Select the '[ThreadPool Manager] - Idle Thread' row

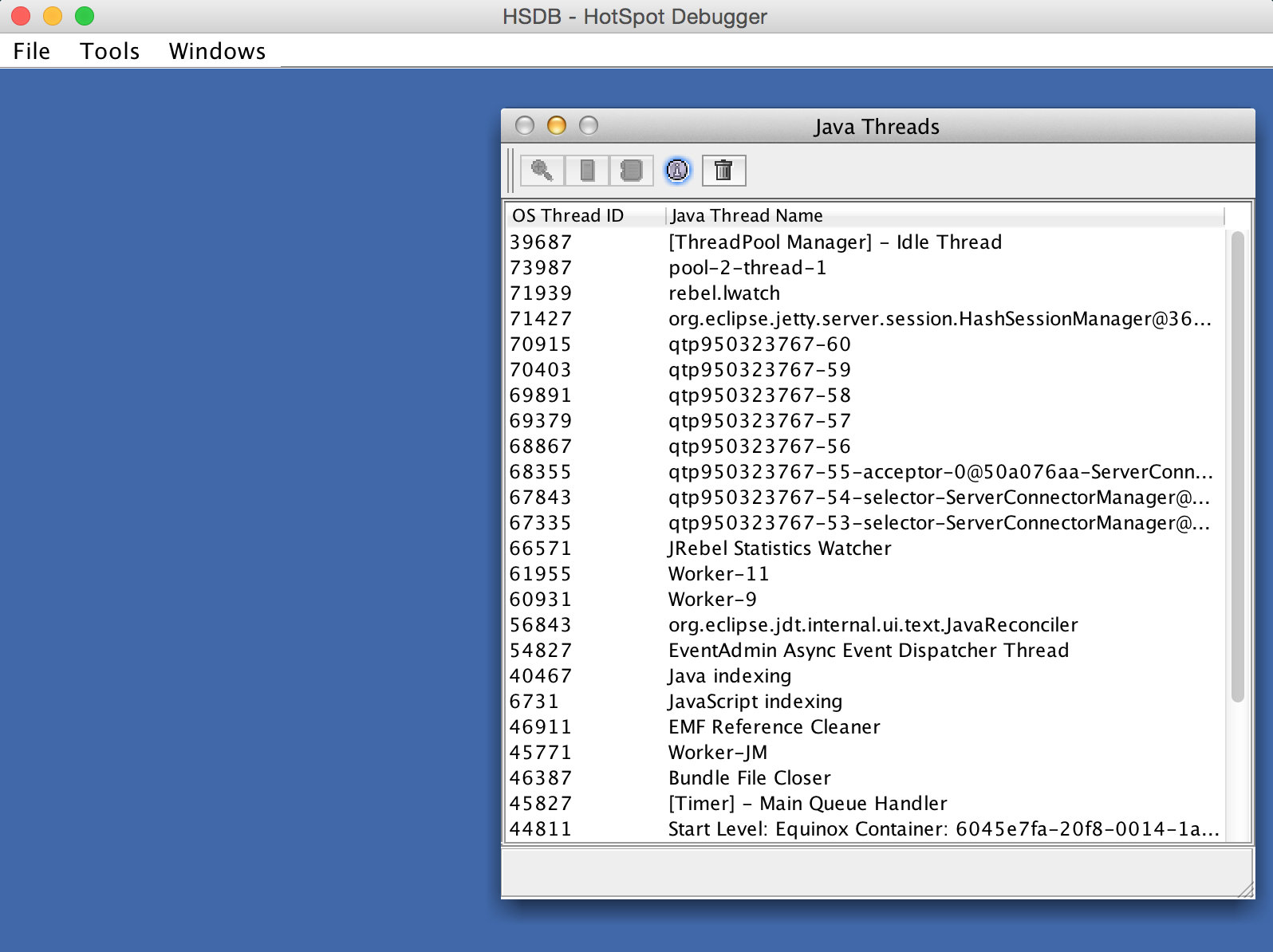tap(866, 242)
